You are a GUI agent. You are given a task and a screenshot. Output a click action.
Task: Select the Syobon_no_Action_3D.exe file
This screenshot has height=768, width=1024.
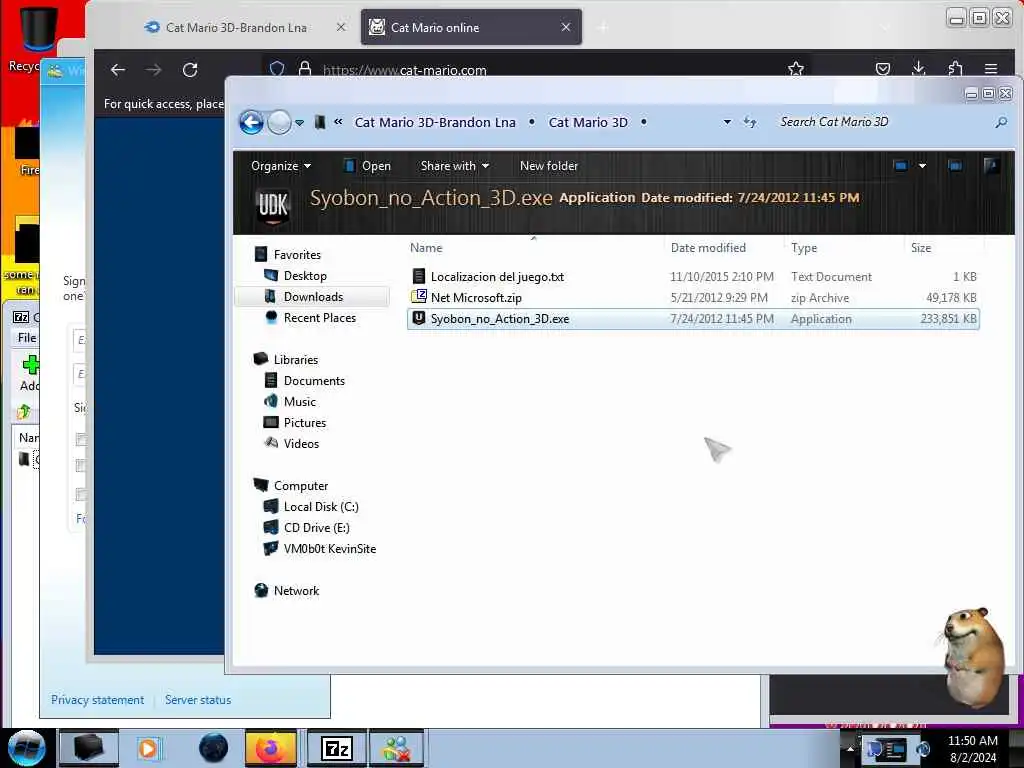click(694, 319)
